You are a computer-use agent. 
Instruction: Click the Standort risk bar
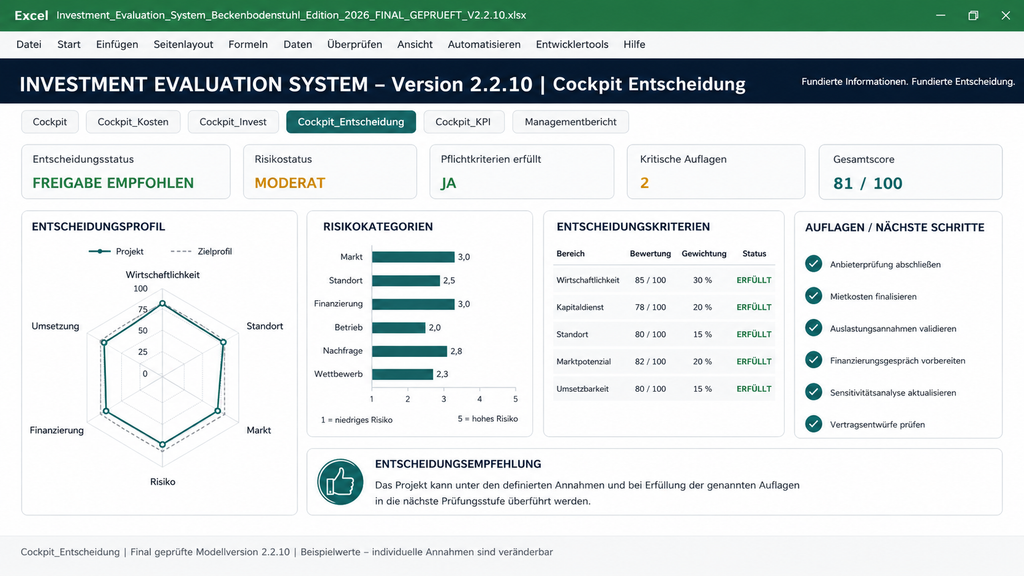tap(406, 280)
